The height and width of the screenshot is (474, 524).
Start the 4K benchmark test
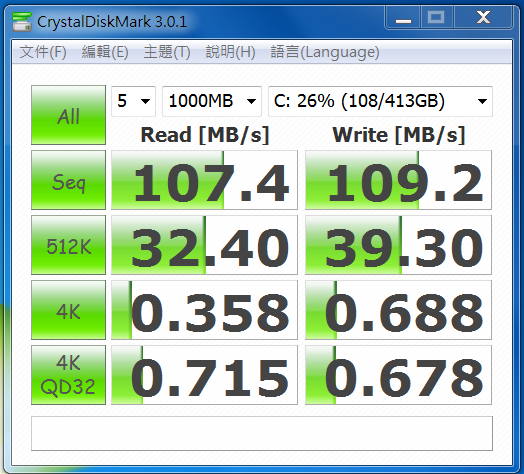69,310
